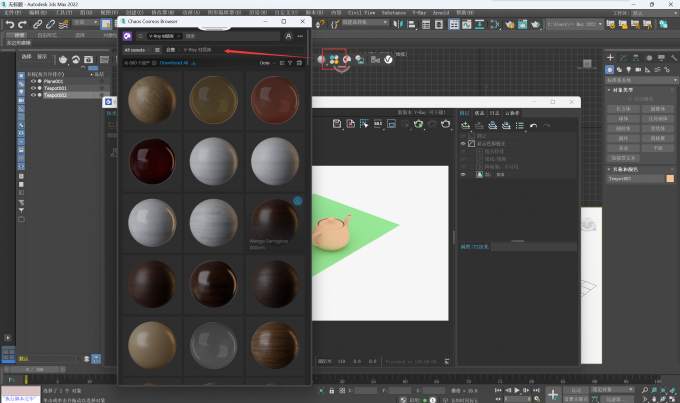Screen dimensions: 680x403
Task: Toggle eye of display color correction layer
Action: pyautogui.click(x=463, y=144)
